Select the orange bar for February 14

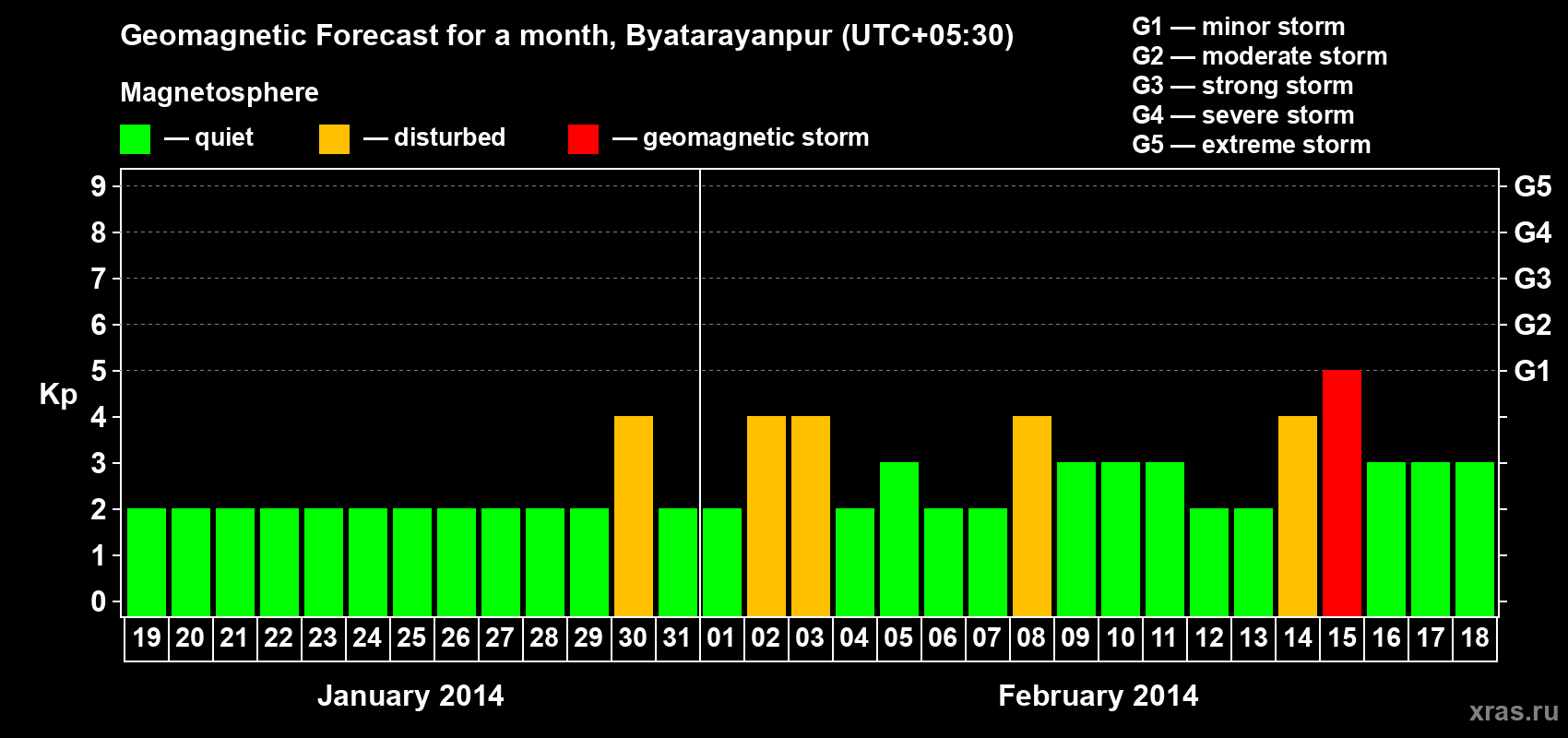1298,516
